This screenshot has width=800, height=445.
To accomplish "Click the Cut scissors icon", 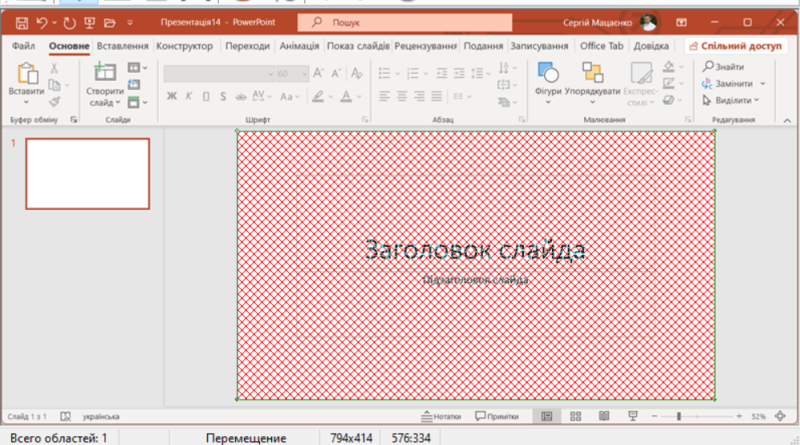I will 54,68.
